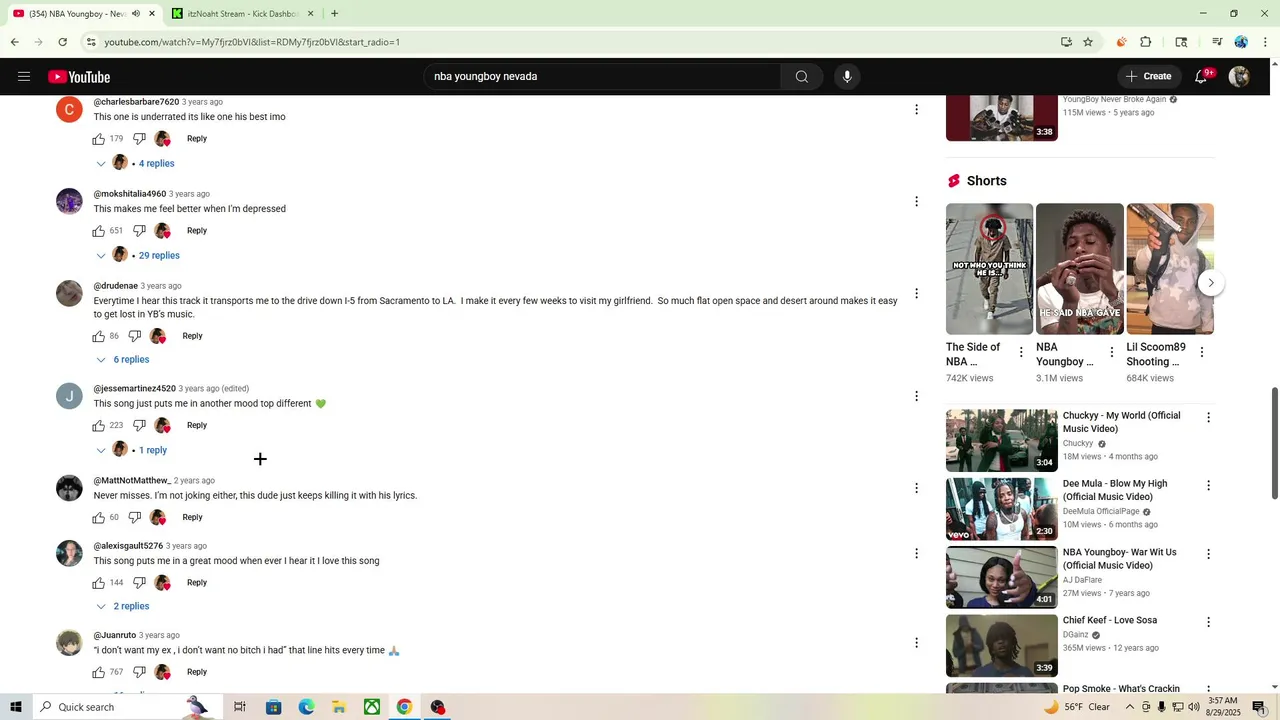The image size is (1280, 720).
Task: Open Windows notification center icon
Action: click(1259, 707)
